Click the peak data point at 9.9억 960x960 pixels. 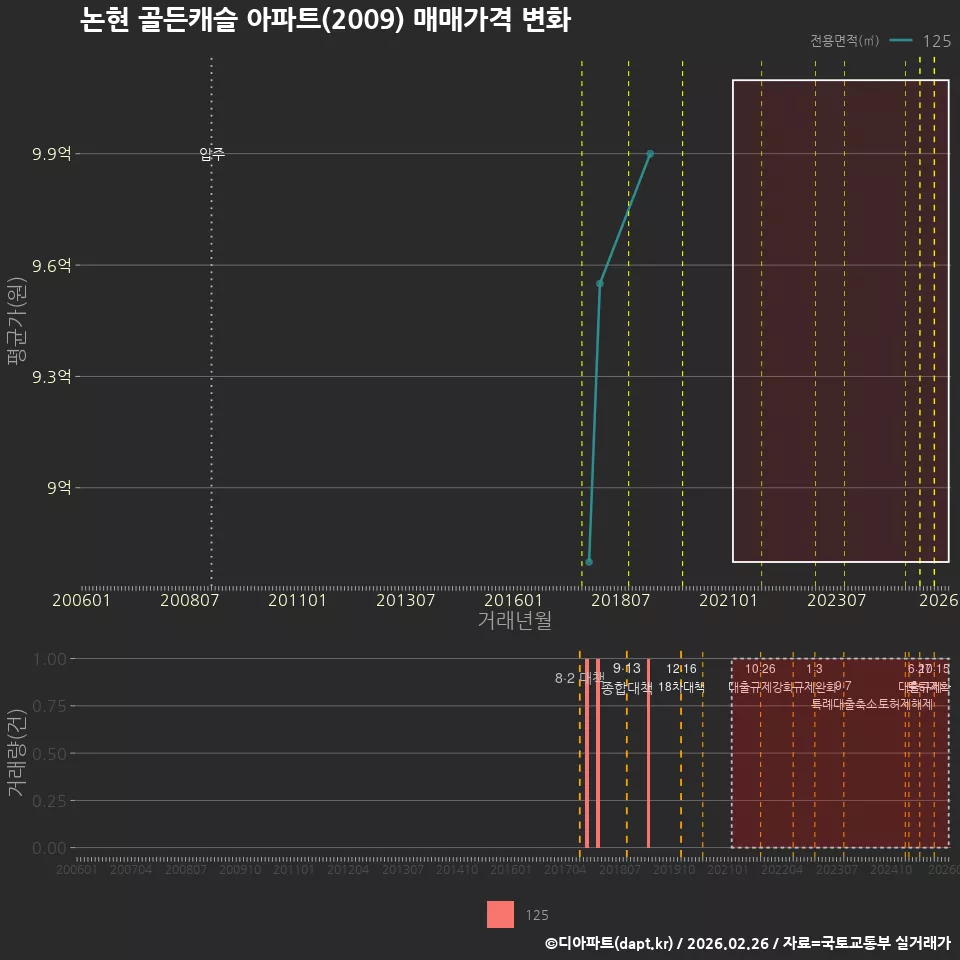(x=650, y=154)
